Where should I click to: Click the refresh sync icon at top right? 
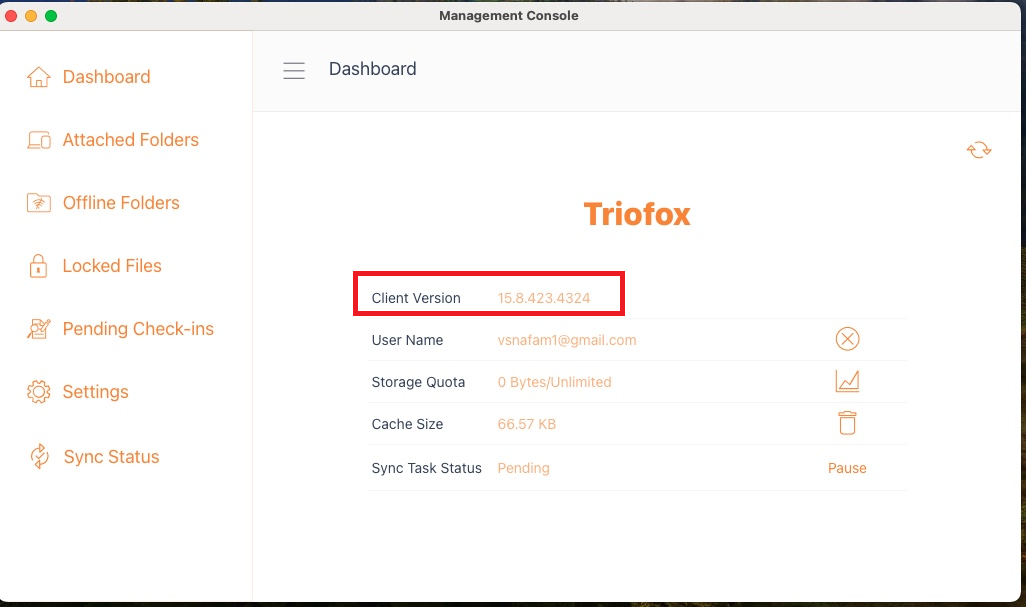[x=979, y=150]
